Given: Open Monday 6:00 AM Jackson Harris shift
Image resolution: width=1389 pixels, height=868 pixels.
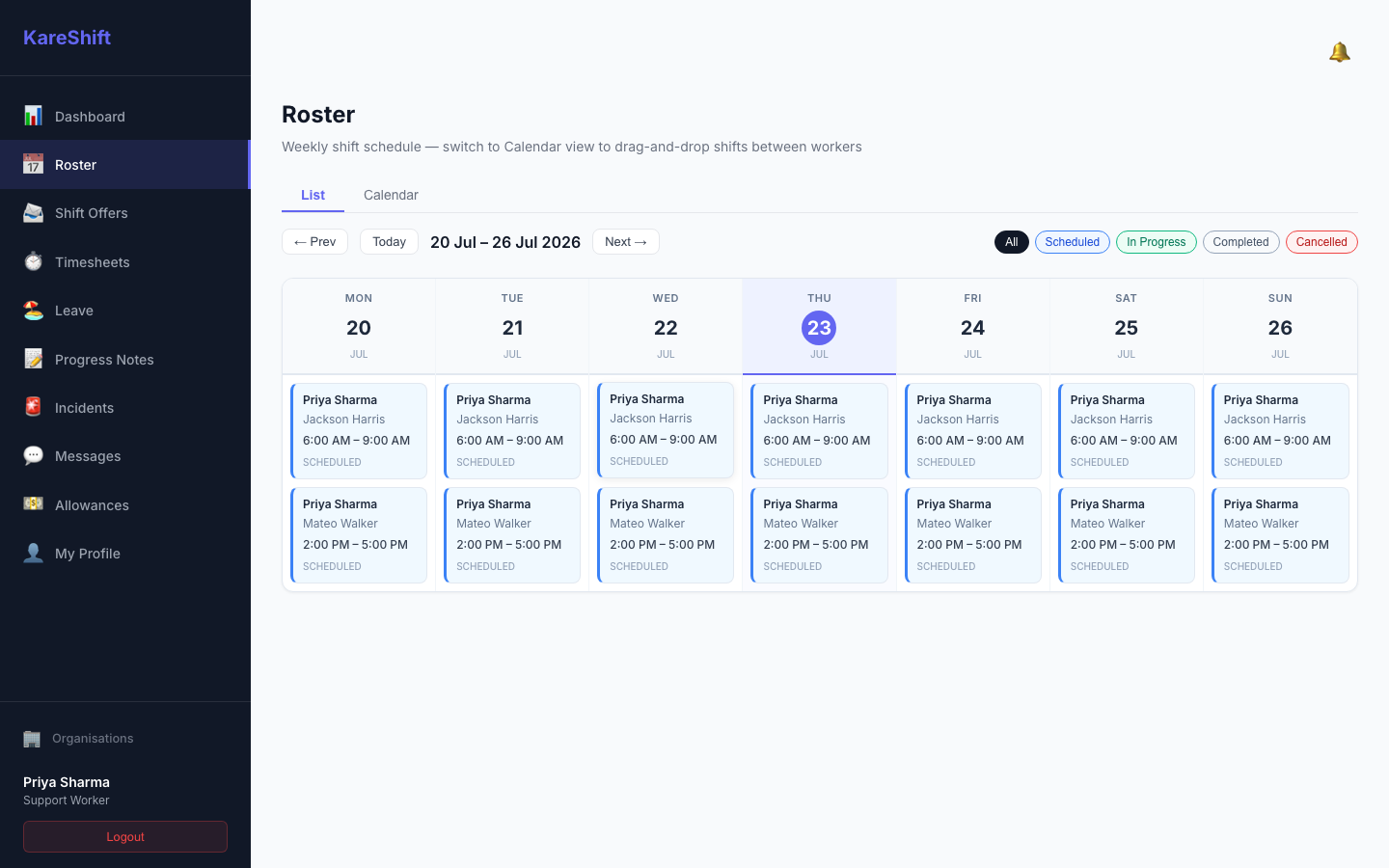Looking at the screenshot, I should point(359,431).
